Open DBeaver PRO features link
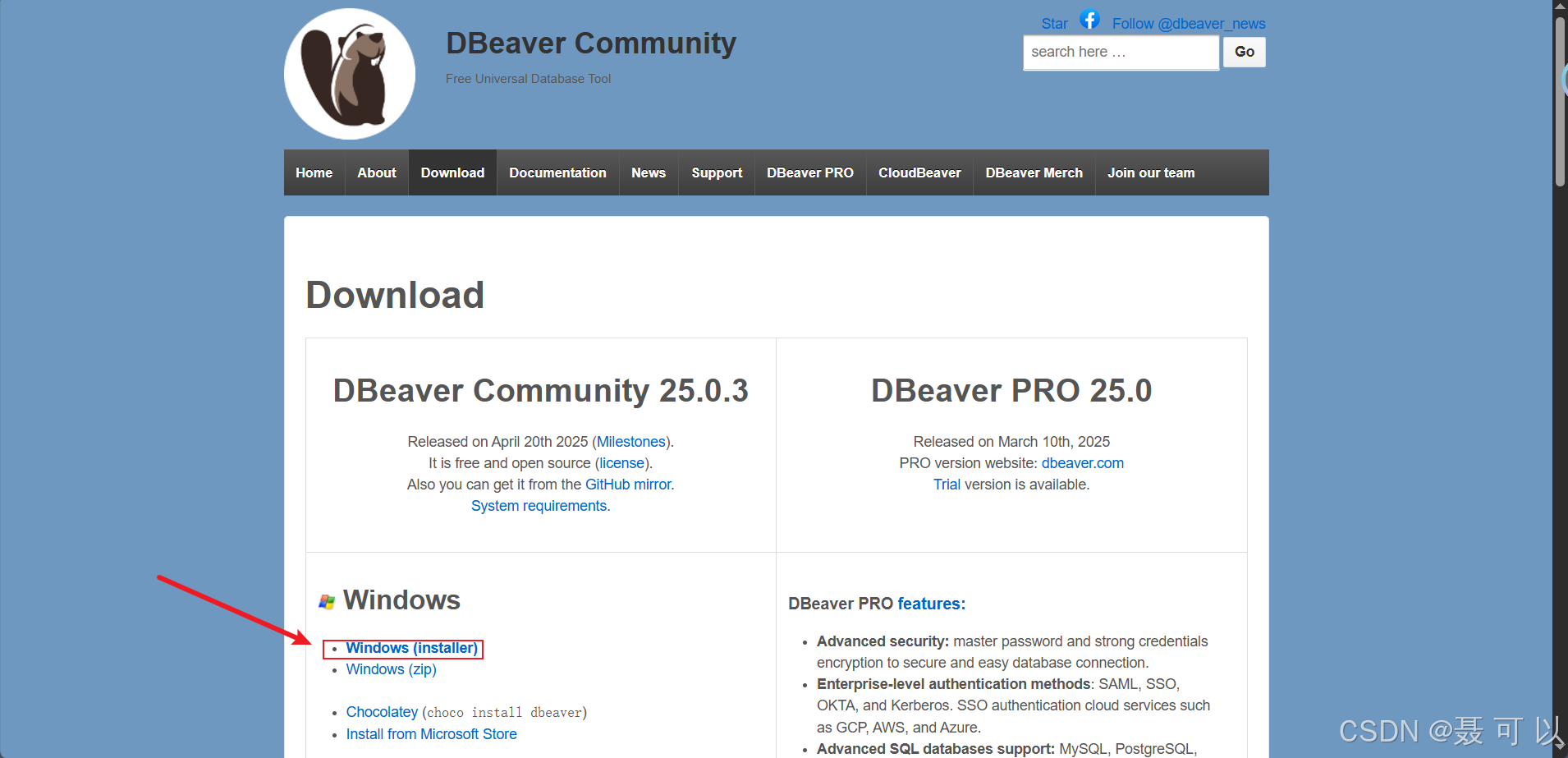This screenshot has height=758, width=1568. (x=932, y=604)
